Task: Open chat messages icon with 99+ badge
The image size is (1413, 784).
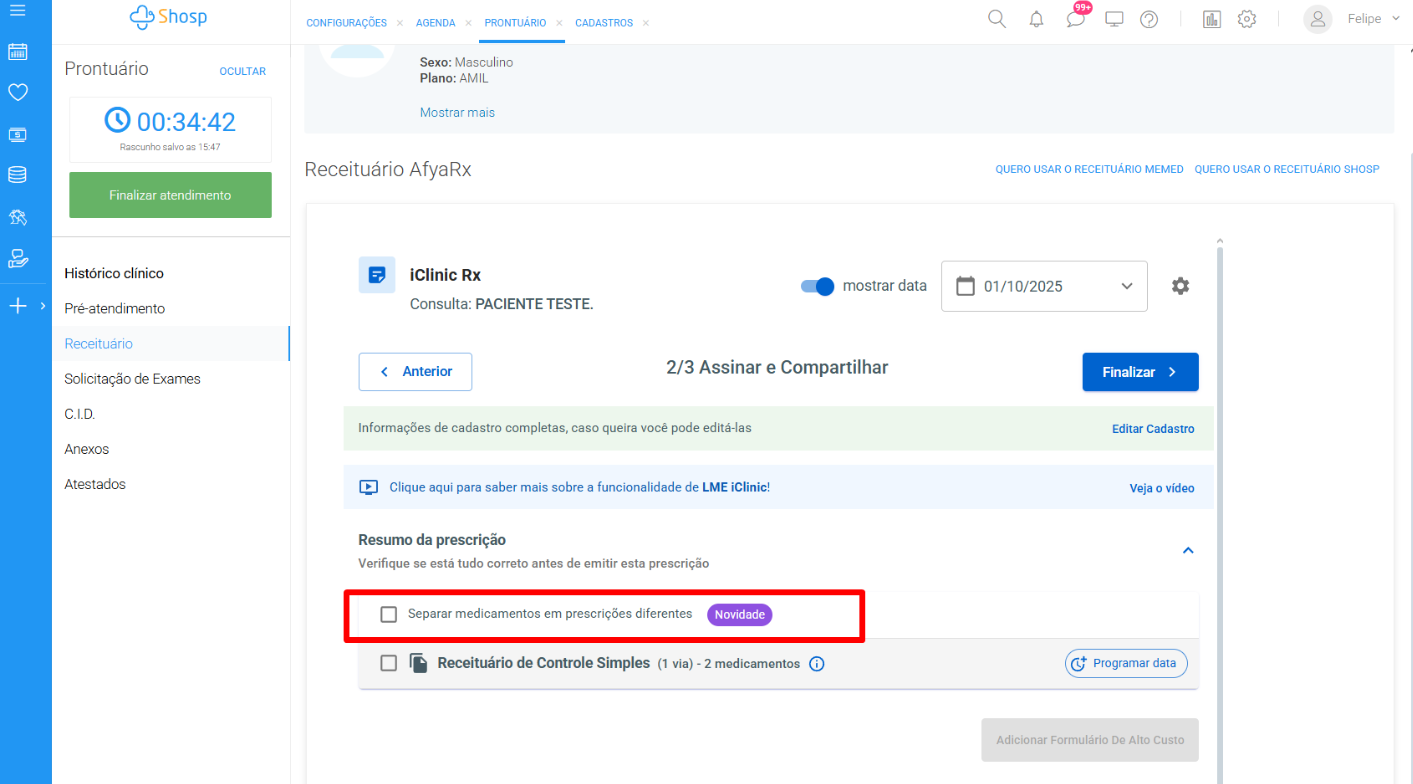Action: pos(1076,19)
